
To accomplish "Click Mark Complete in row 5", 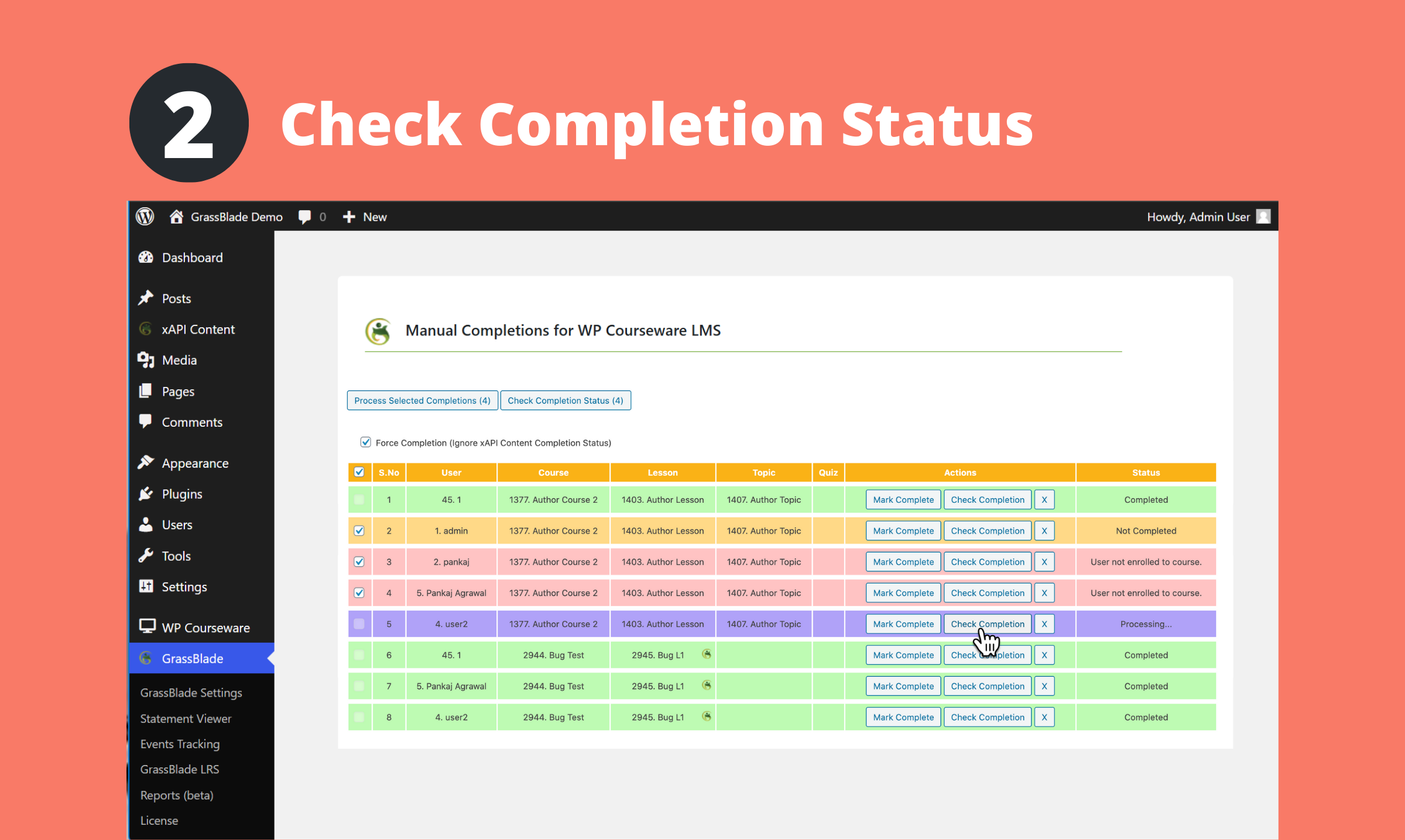I will (903, 624).
